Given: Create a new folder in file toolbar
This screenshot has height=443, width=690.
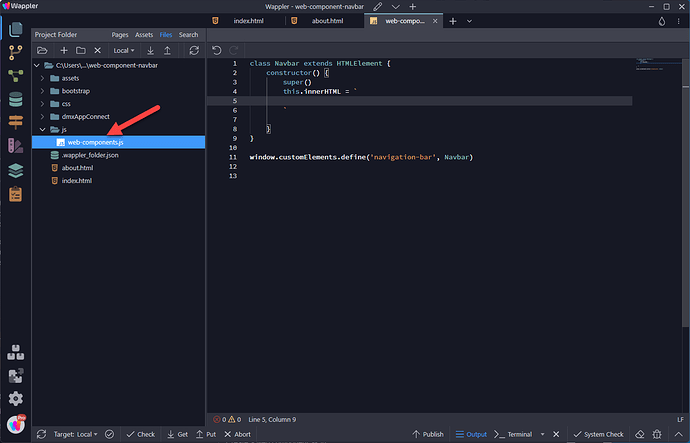Looking at the screenshot, I should (81, 51).
